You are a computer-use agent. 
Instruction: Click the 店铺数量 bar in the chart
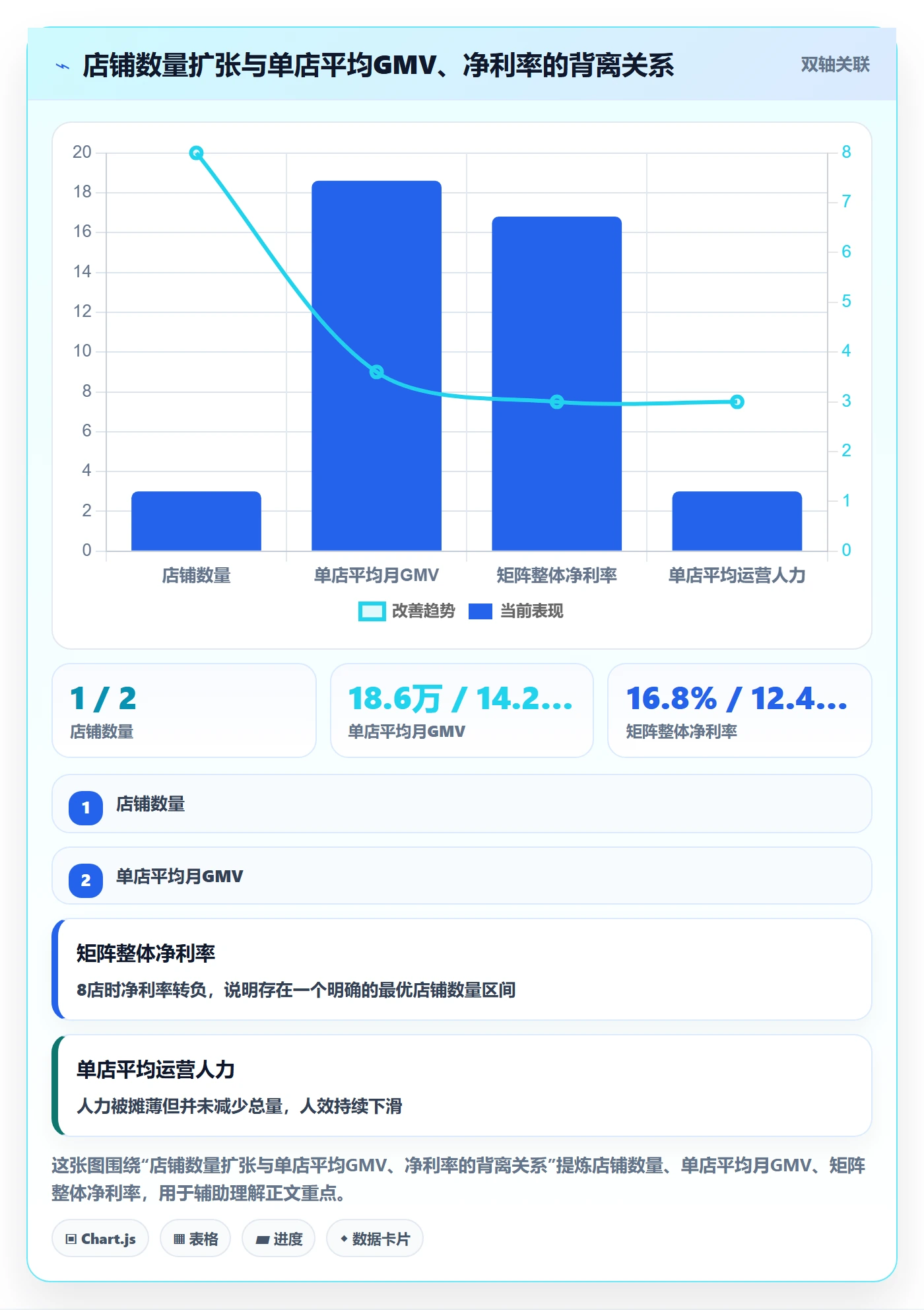point(196,521)
